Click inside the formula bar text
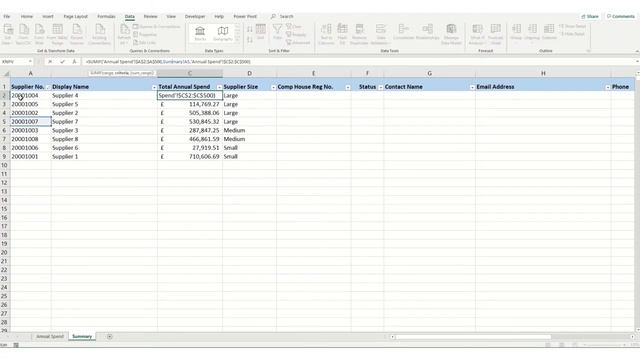Screen dimensions: 640x360 (x=168, y=62)
